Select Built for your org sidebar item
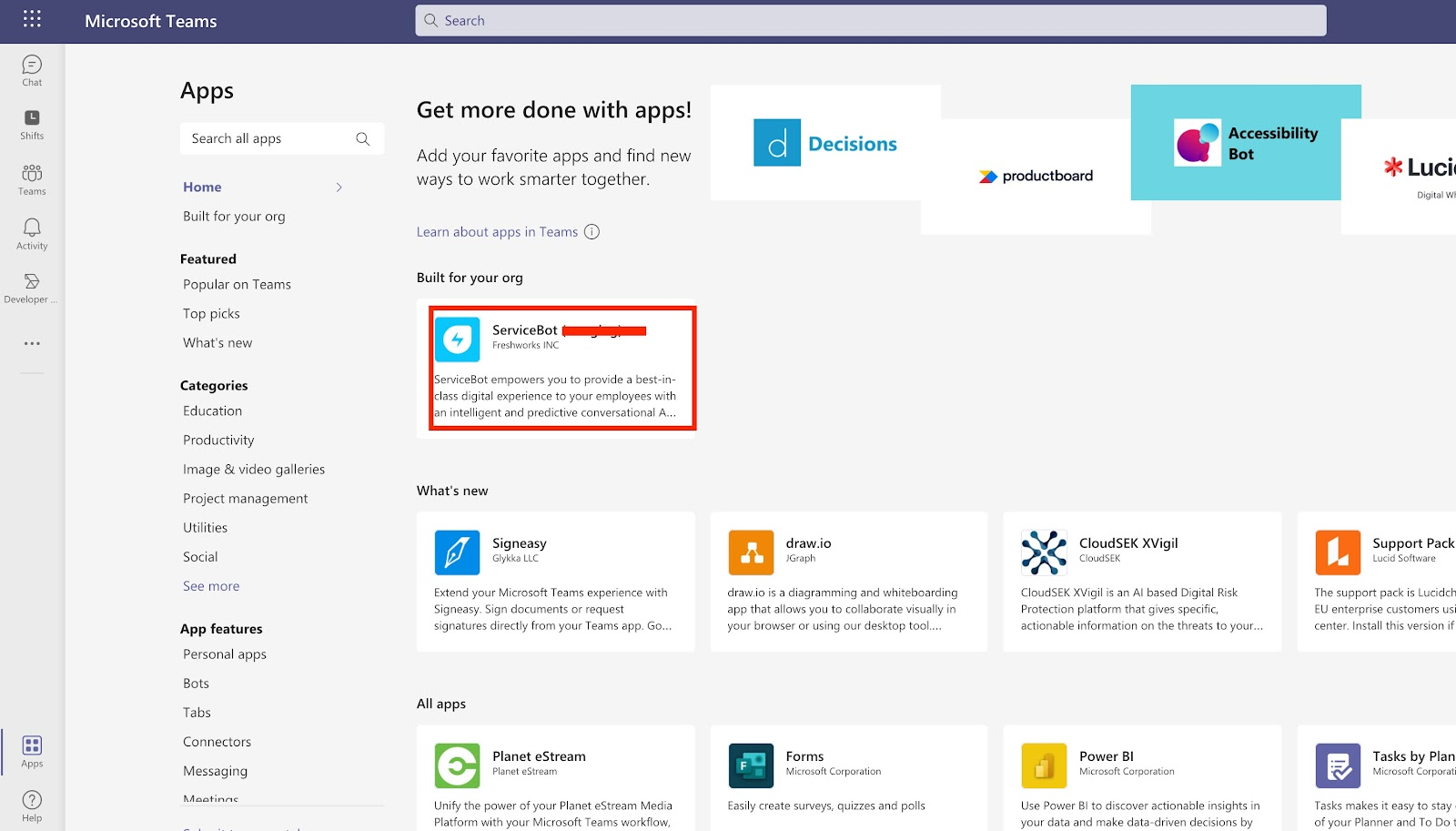The width and height of the screenshot is (1456, 831). tap(234, 217)
